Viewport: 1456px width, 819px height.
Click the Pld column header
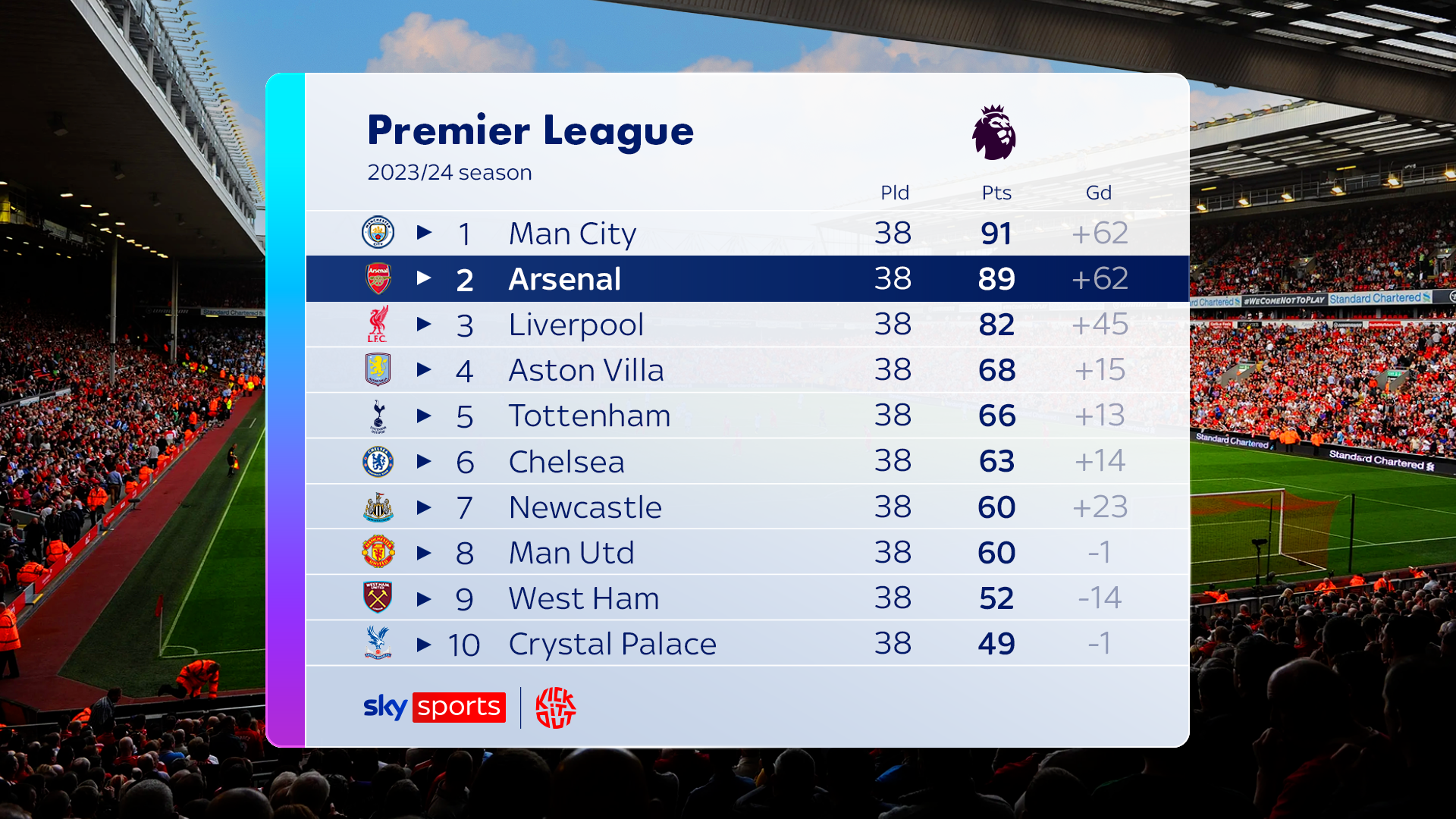coord(895,193)
